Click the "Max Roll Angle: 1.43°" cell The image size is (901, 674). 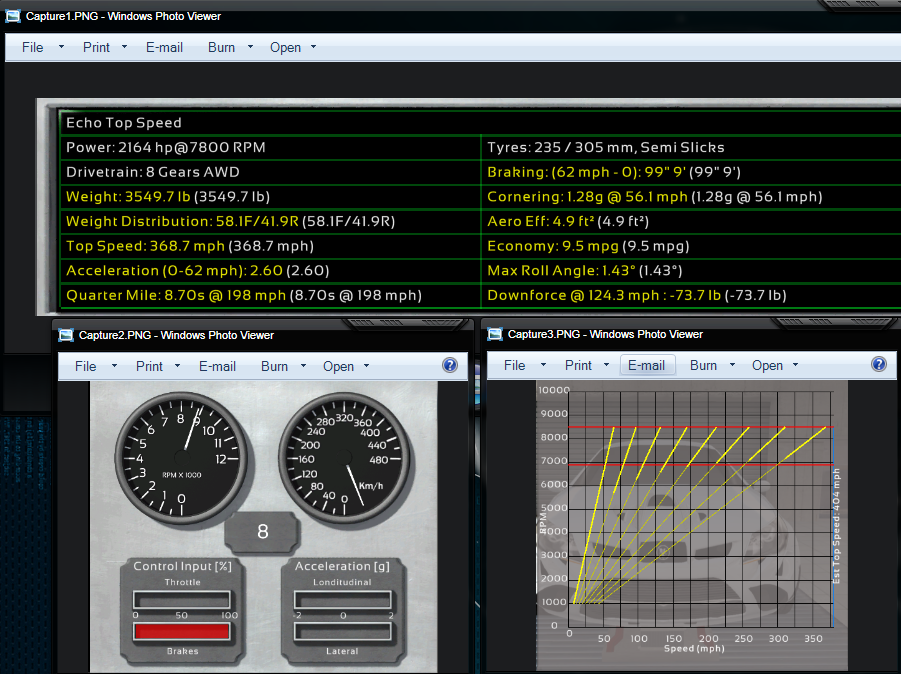point(691,271)
